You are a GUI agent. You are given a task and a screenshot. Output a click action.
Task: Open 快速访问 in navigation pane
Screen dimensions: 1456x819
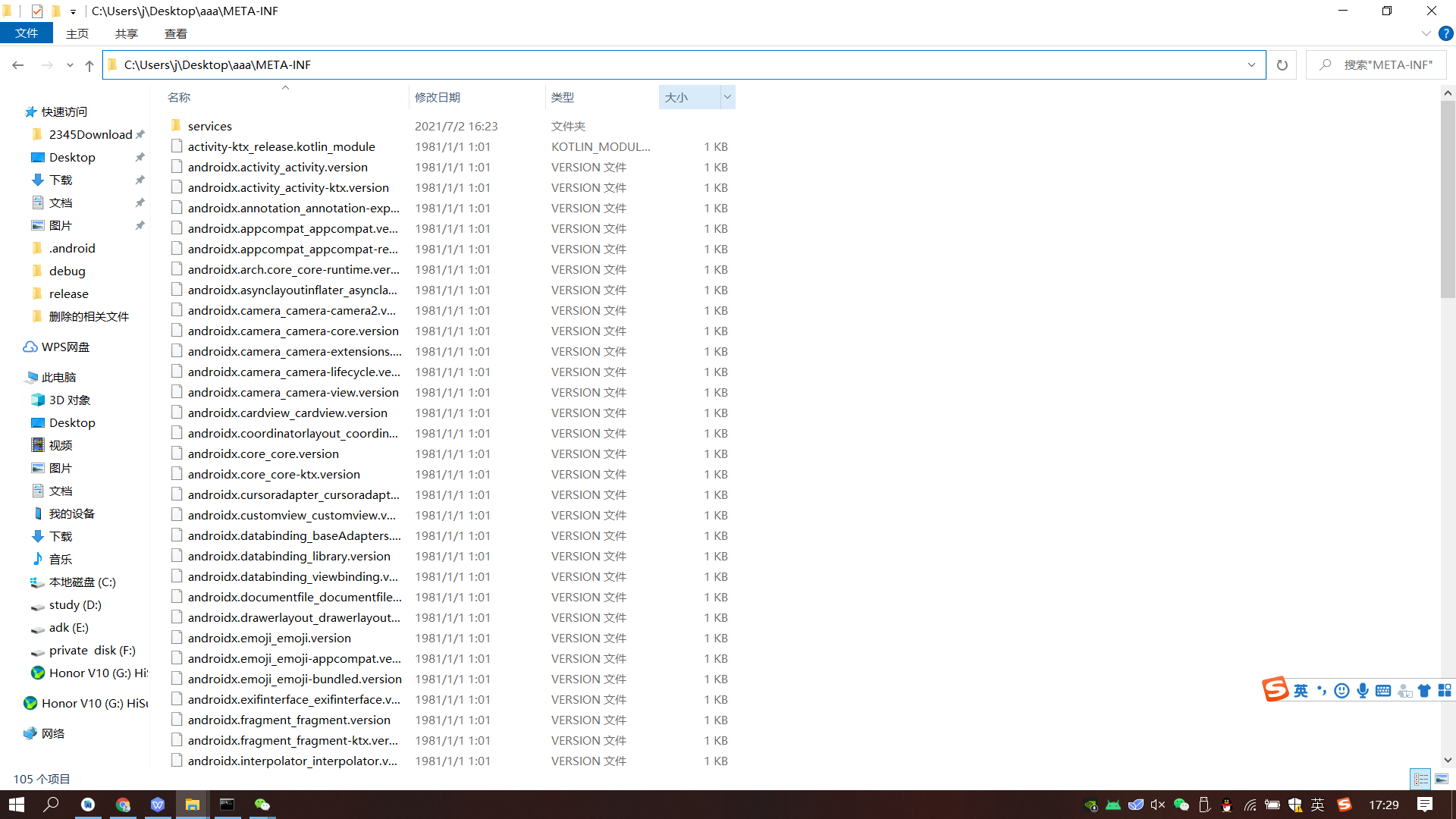64,111
